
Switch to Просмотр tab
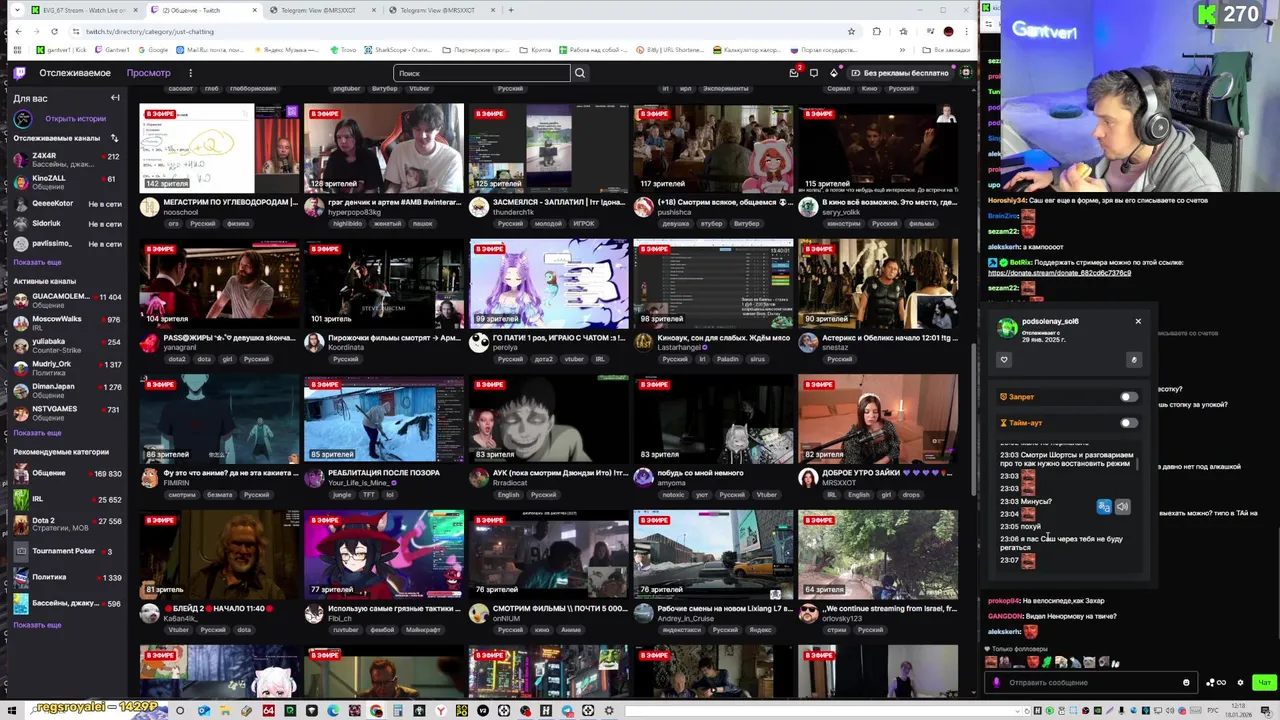point(148,73)
